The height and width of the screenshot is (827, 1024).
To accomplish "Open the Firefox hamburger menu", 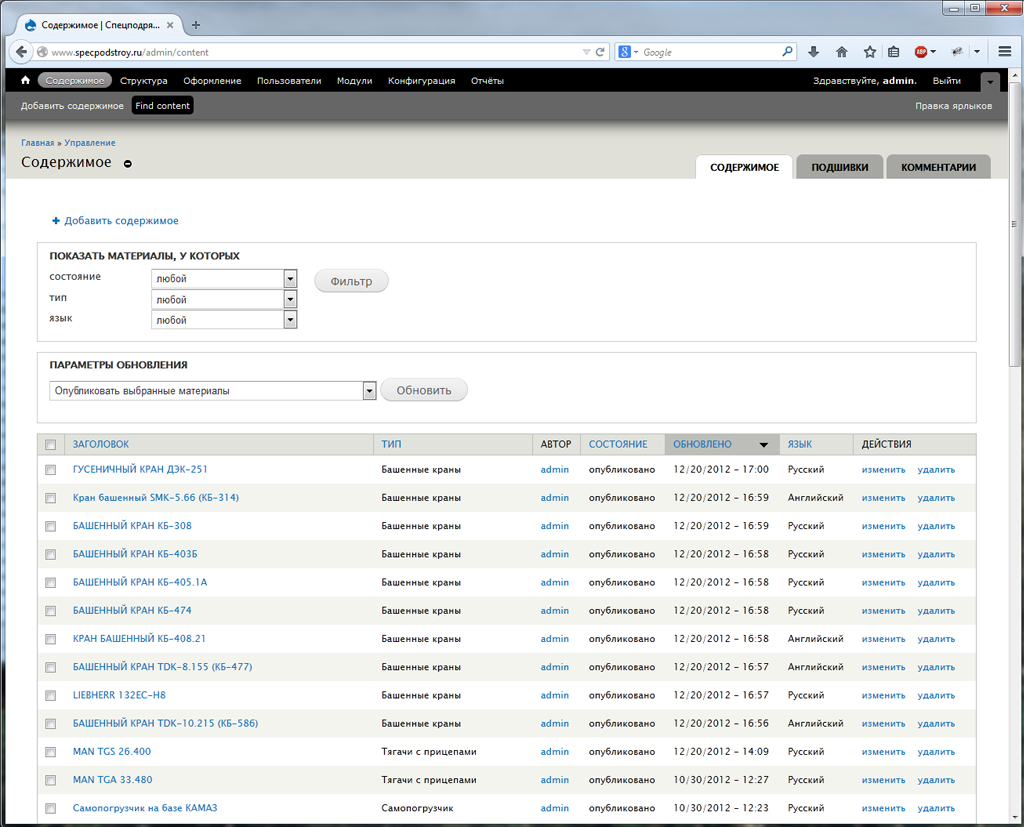I will tap(1005, 52).
